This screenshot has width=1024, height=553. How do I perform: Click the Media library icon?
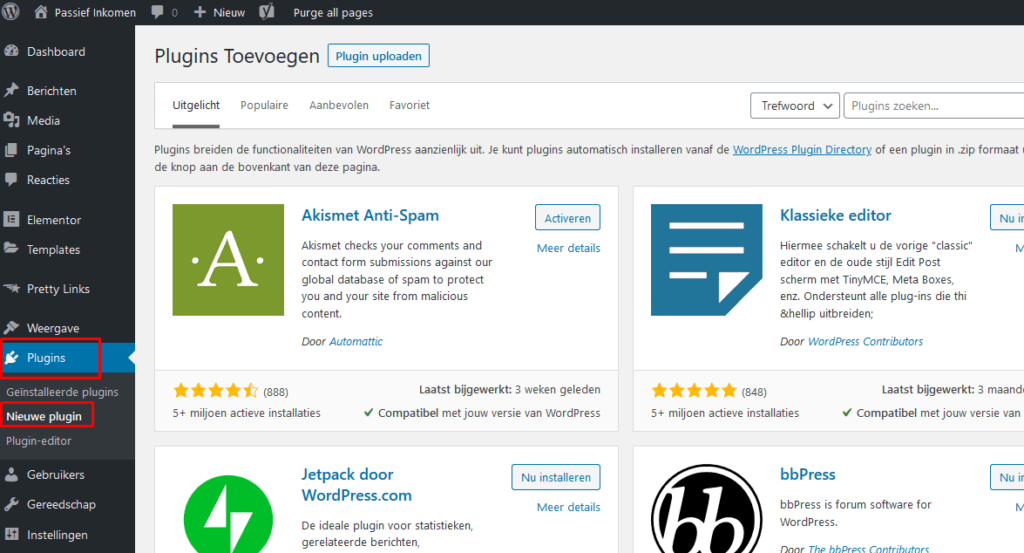point(11,120)
